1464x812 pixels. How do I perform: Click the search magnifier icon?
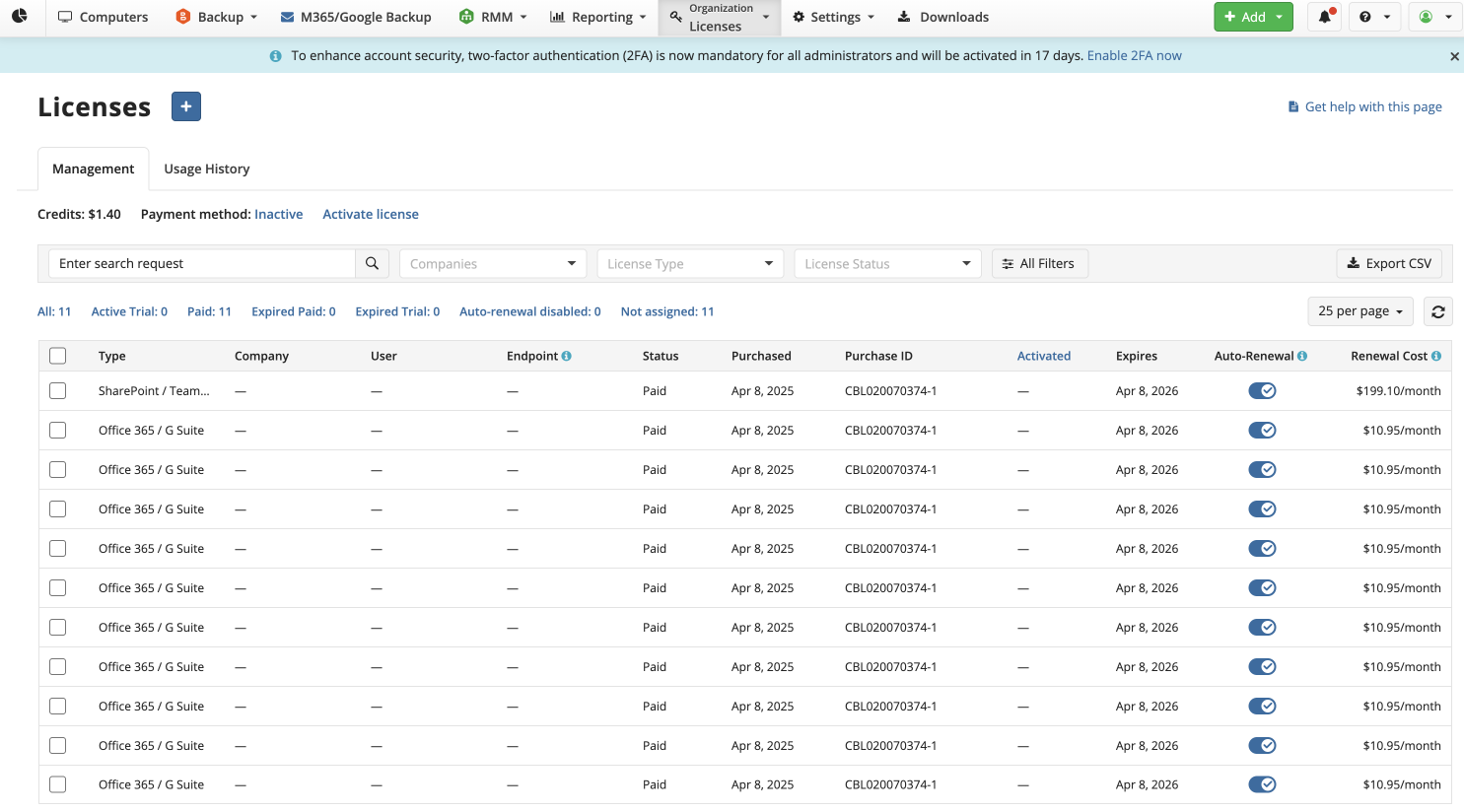pos(372,263)
